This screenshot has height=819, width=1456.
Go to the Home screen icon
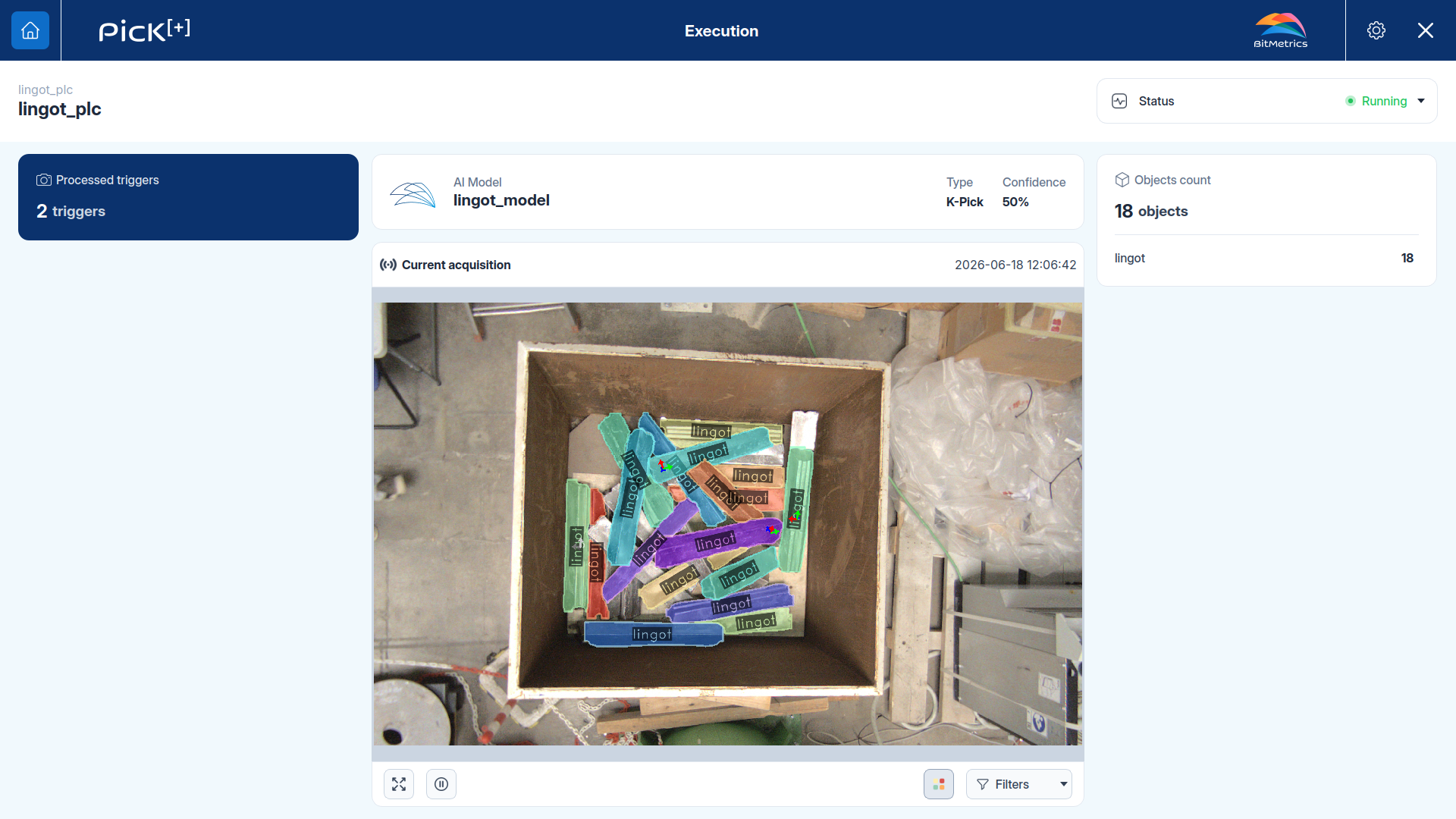tap(30, 30)
